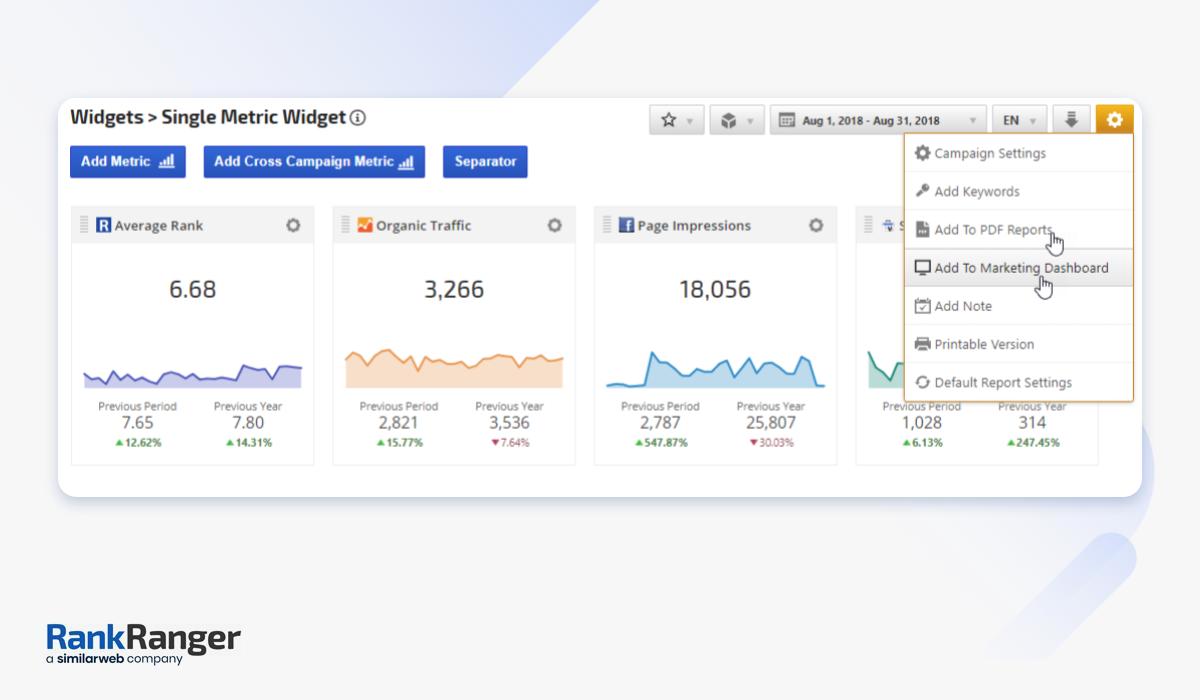Open the Page Impressions widget gear settings
Screen dimensions: 1200x700
pos(816,226)
